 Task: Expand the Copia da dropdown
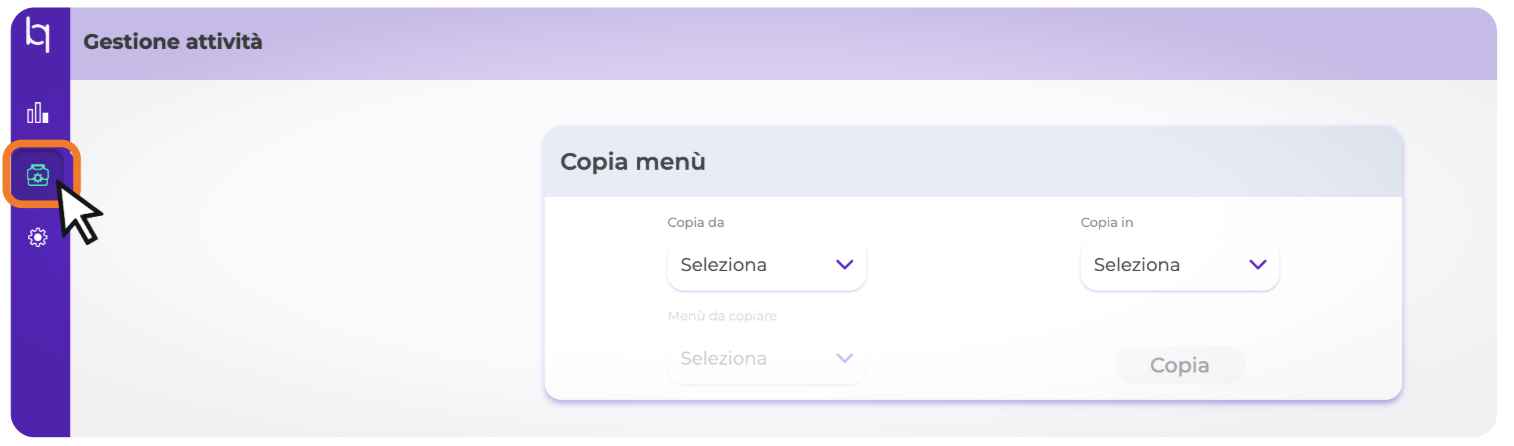(766, 265)
